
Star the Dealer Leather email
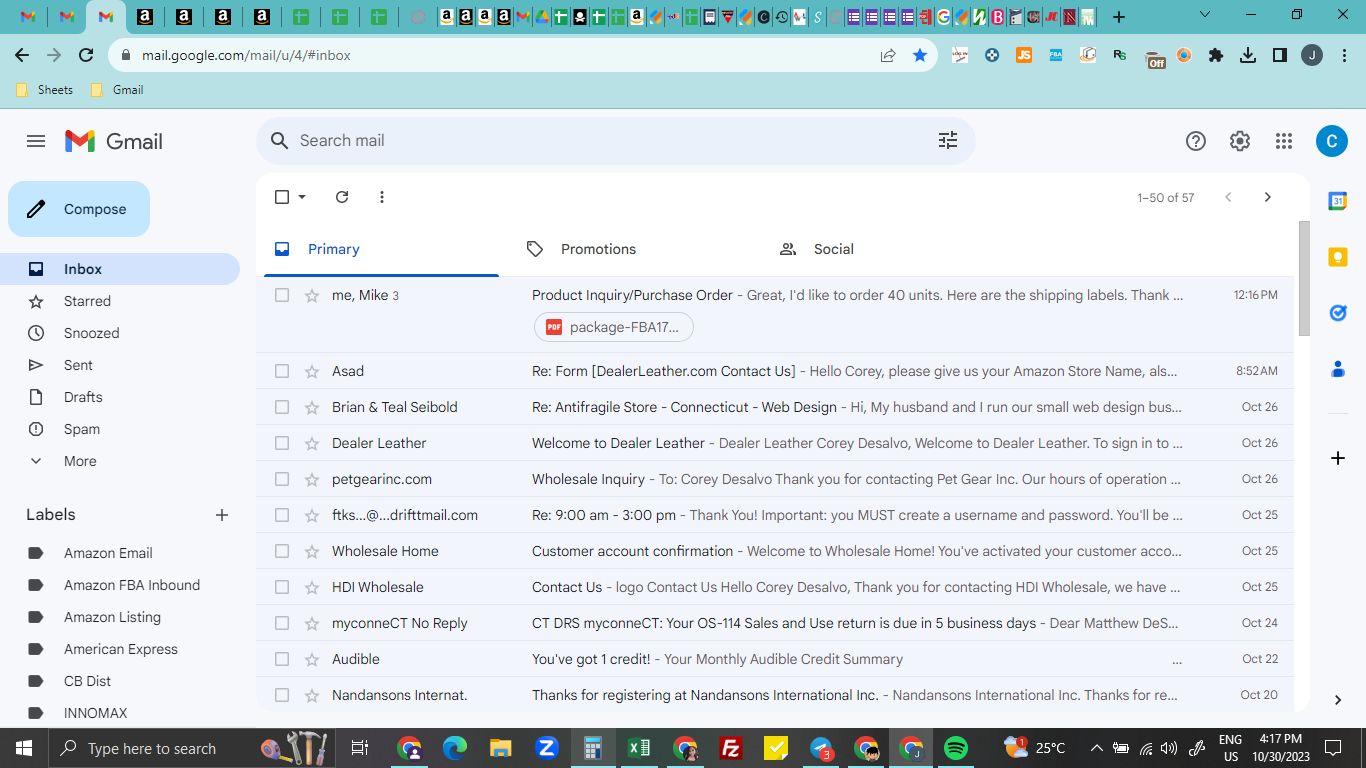click(x=312, y=443)
